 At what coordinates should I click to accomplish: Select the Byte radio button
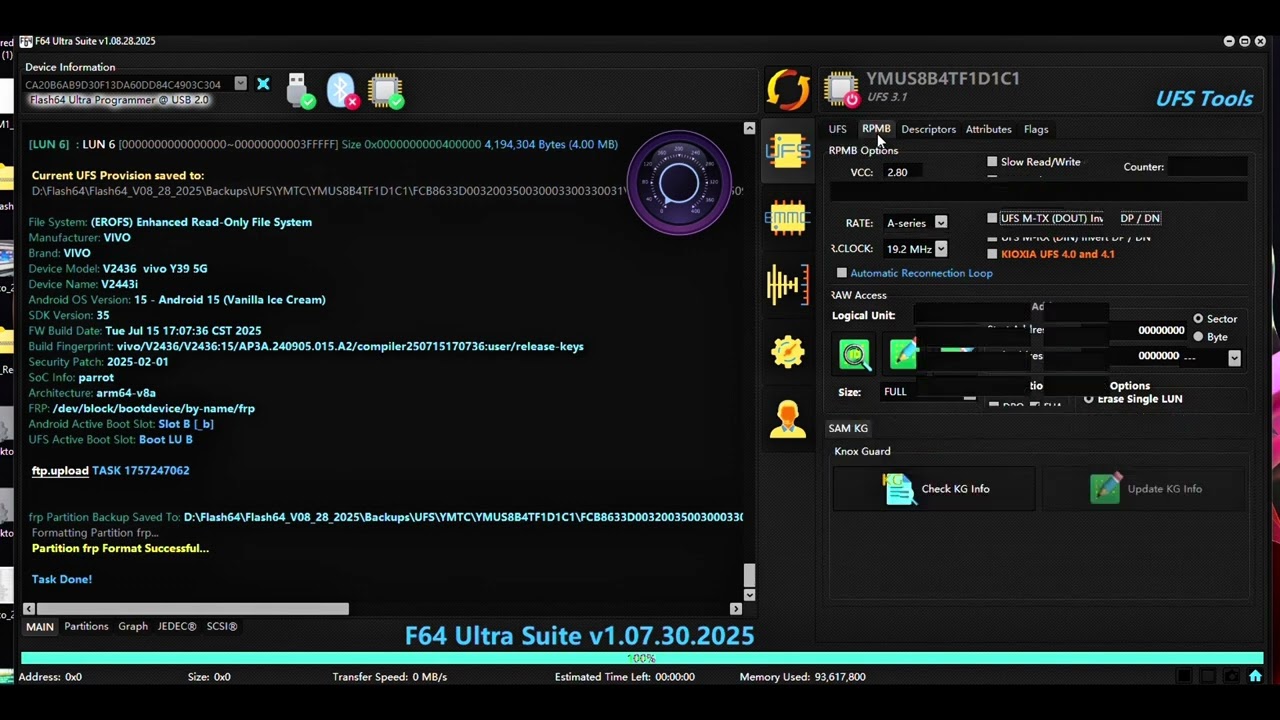[1198, 337]
